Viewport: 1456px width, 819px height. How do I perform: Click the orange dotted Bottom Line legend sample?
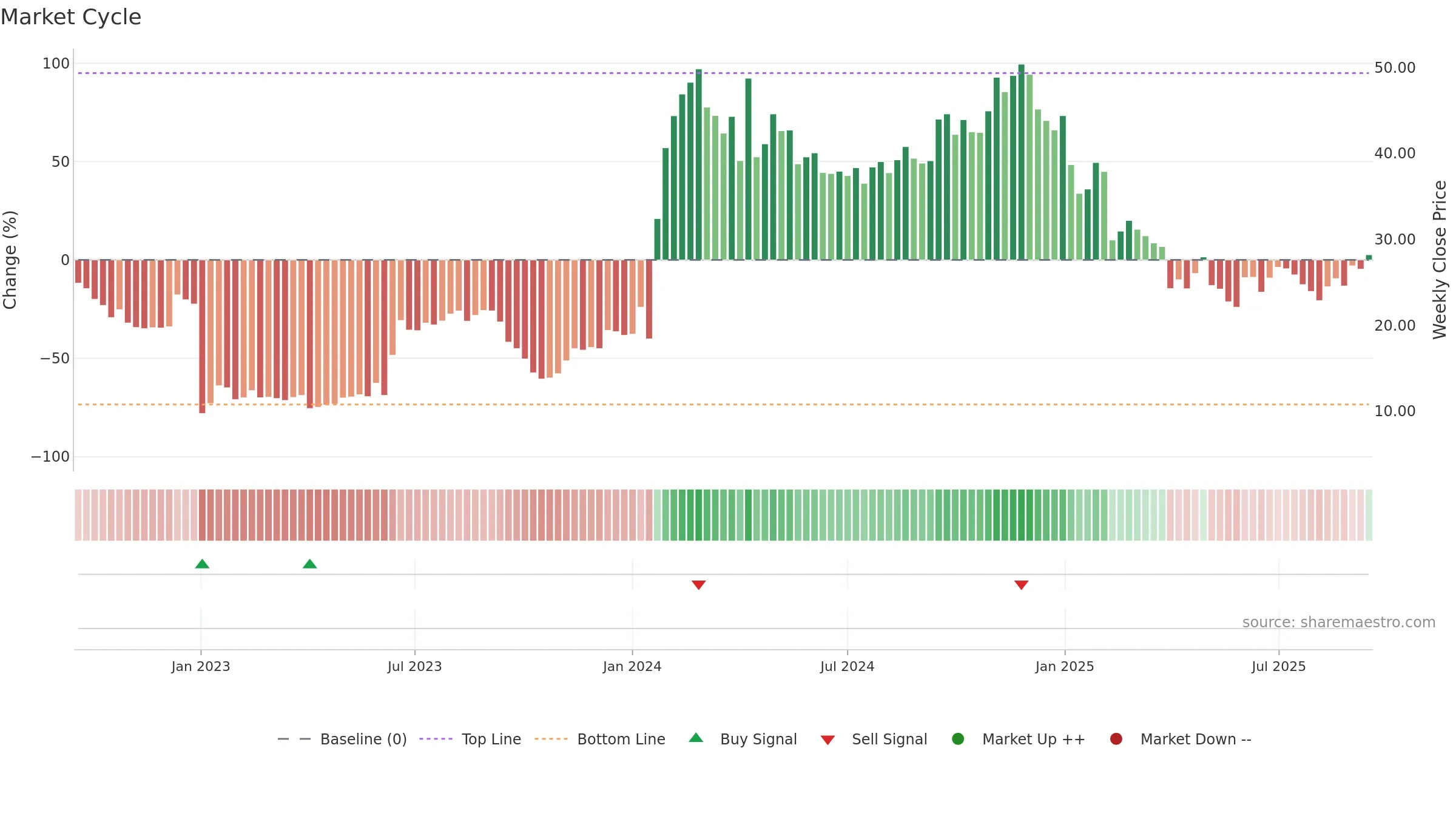(551, 739)
